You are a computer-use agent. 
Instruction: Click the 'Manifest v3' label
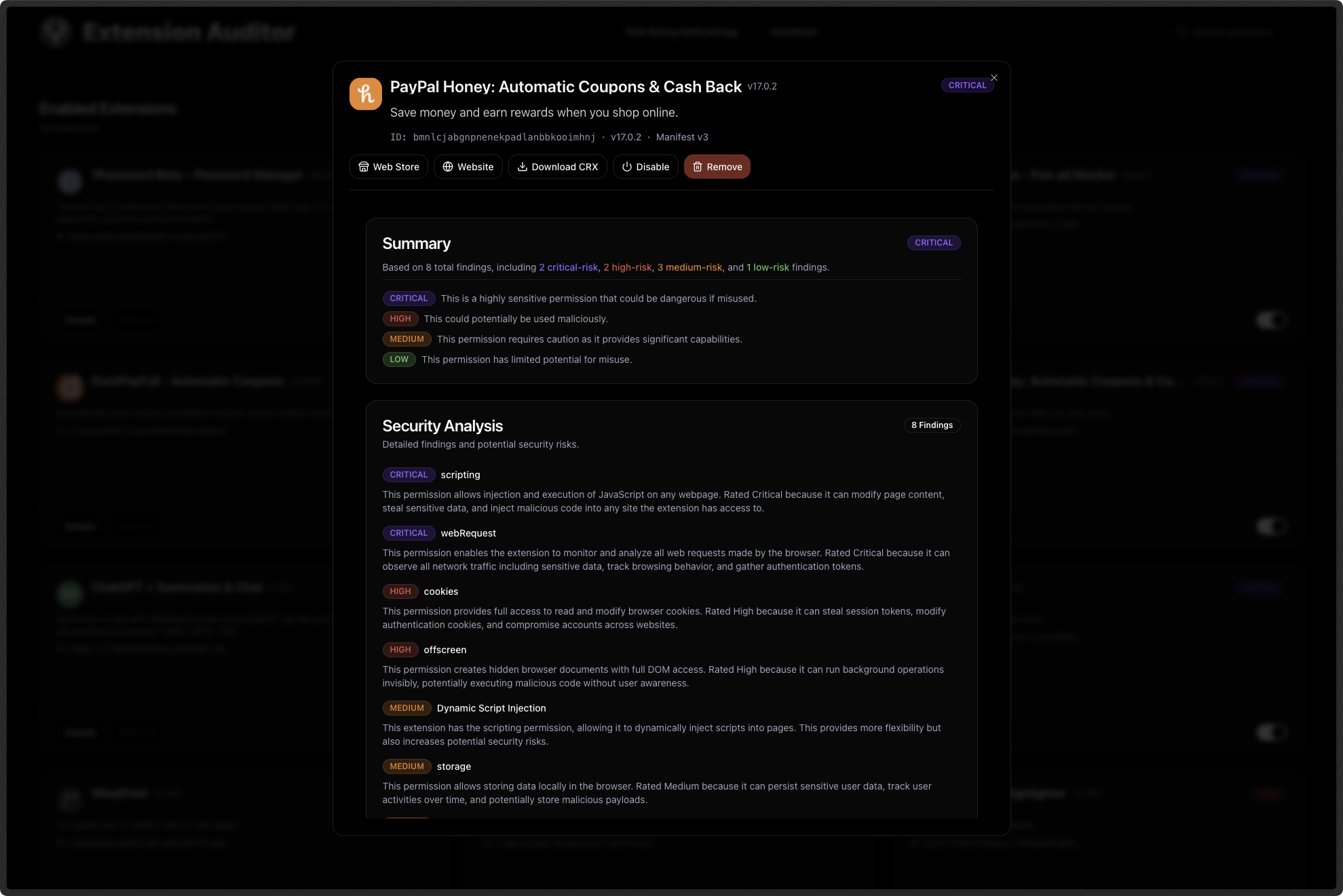pos(682,137)
